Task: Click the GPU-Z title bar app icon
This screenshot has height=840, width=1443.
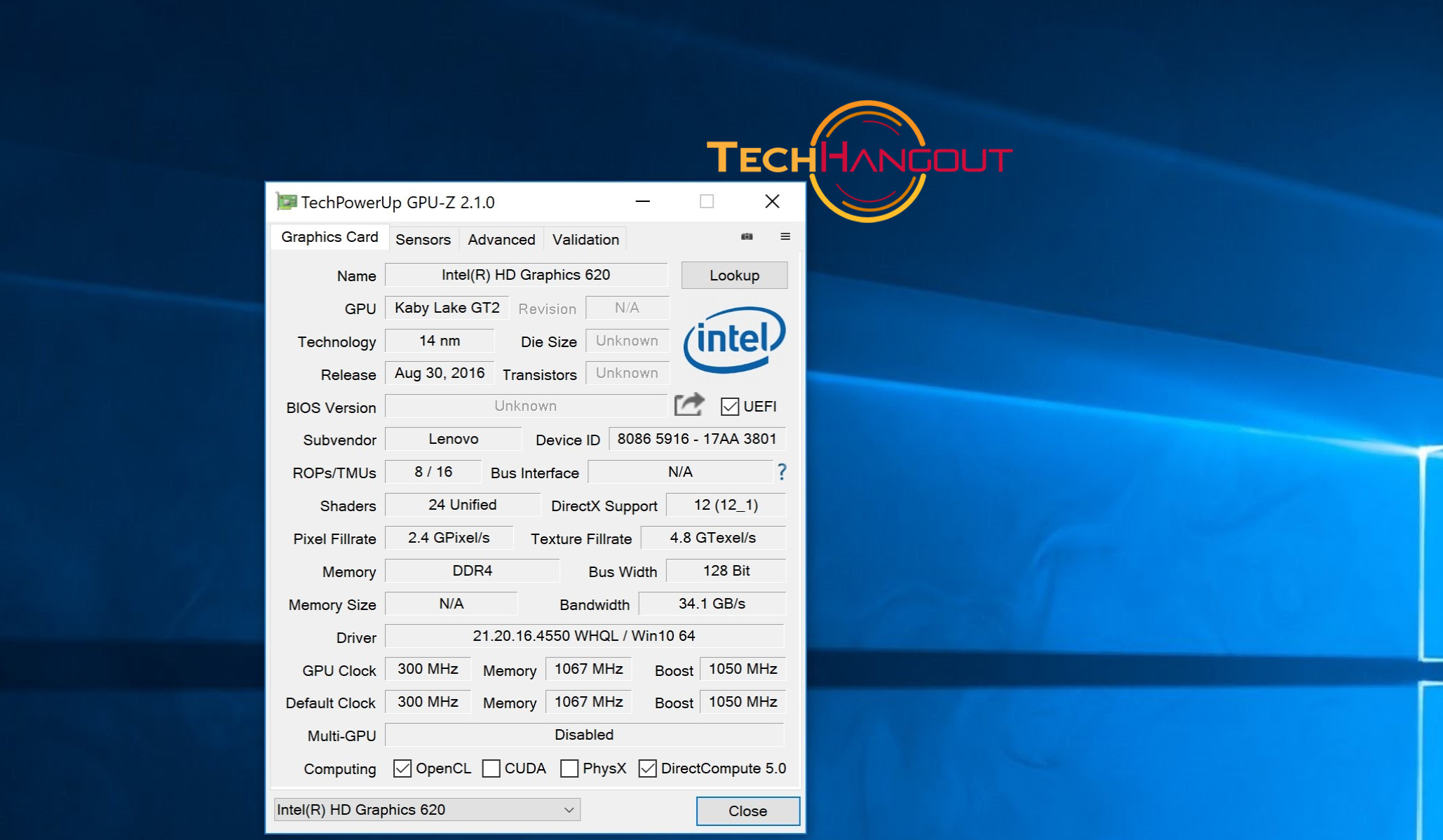Action: click(287, 202)
